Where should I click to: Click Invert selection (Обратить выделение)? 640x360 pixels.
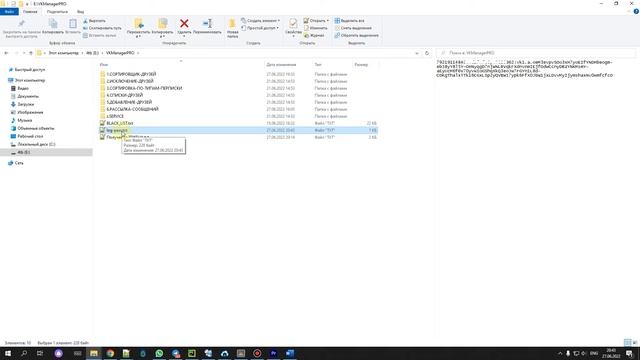(x=356, y=36)
